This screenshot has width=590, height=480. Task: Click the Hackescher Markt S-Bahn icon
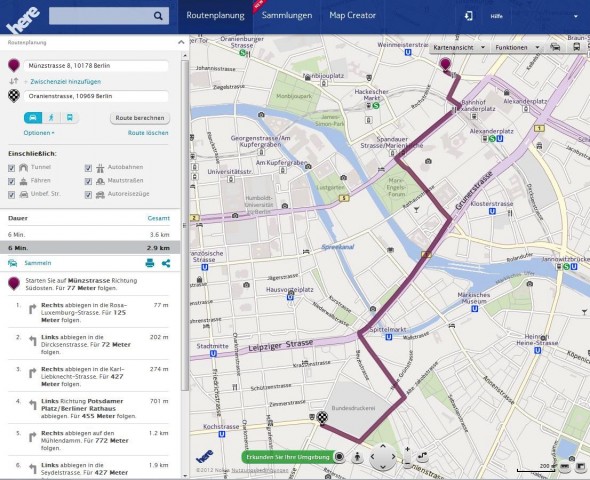[x=376, y=106]
